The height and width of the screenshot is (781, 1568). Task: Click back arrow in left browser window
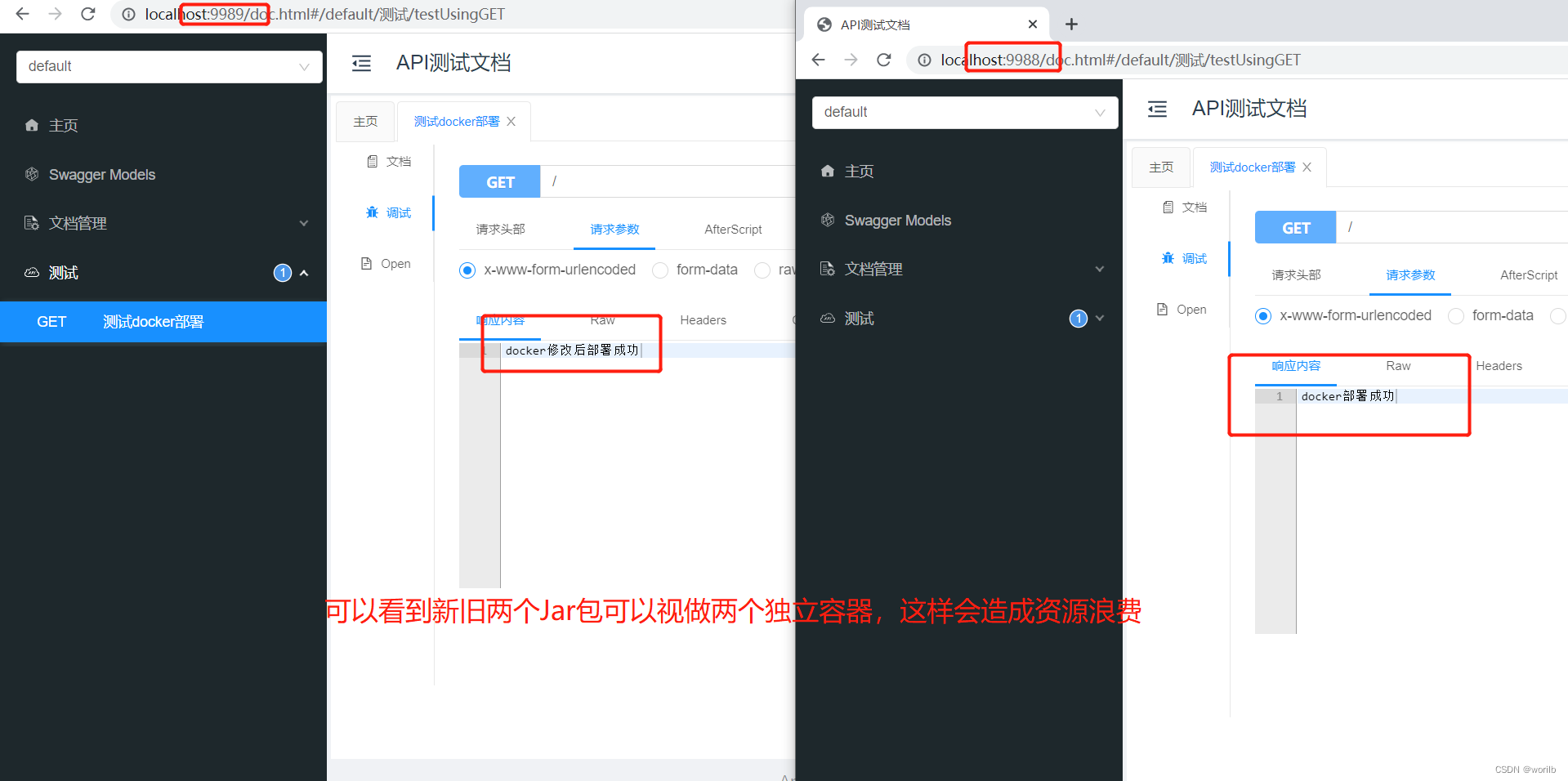22,14
